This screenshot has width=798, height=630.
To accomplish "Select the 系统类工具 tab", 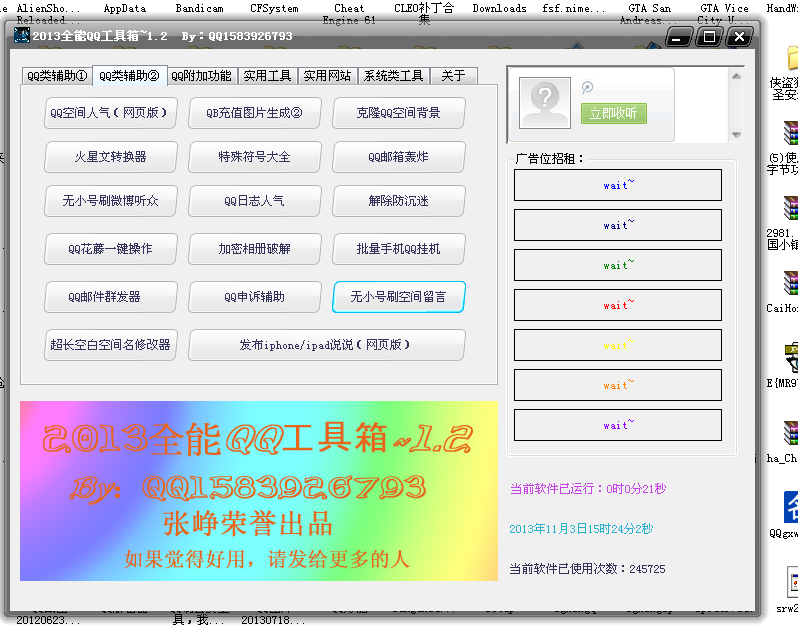I will [x=393, y=76].
